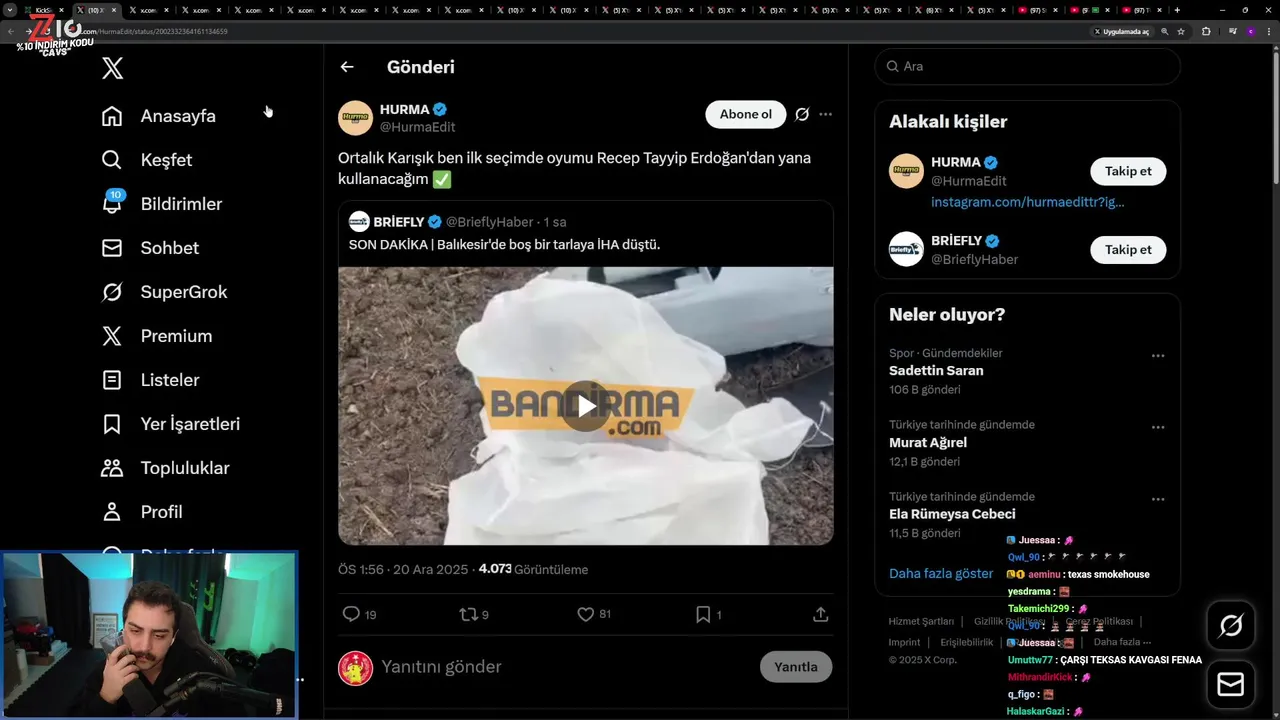Click the Daha fazla göster link
Viewport: 1280px width, 720px height.
(x=941, y=573)
